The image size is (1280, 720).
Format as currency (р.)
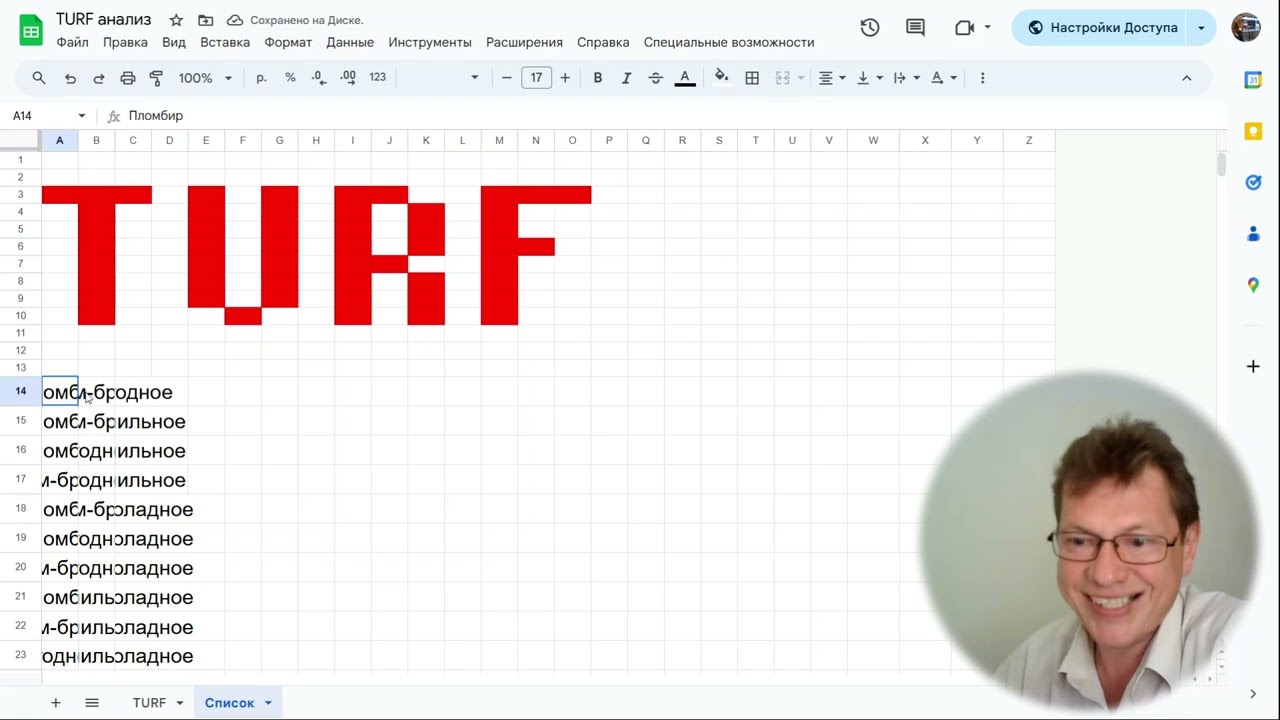coord(262,77)
